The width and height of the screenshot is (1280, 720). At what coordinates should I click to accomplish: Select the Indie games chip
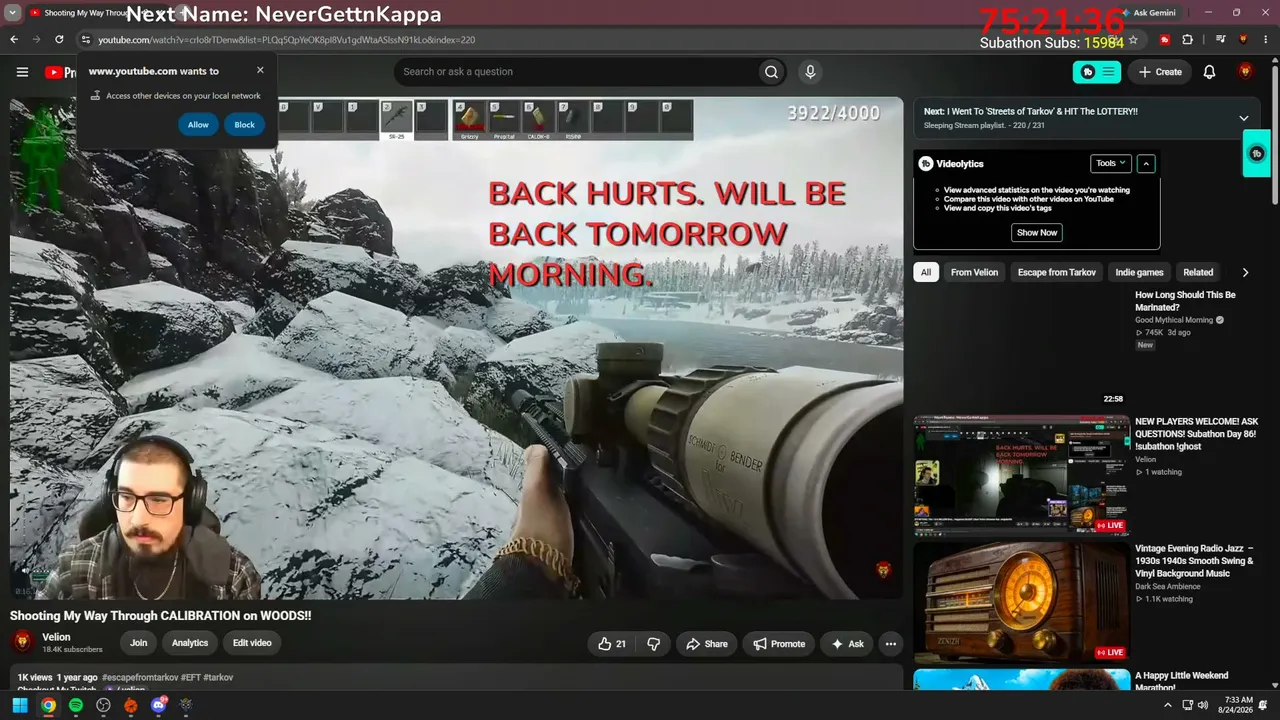1139,272
